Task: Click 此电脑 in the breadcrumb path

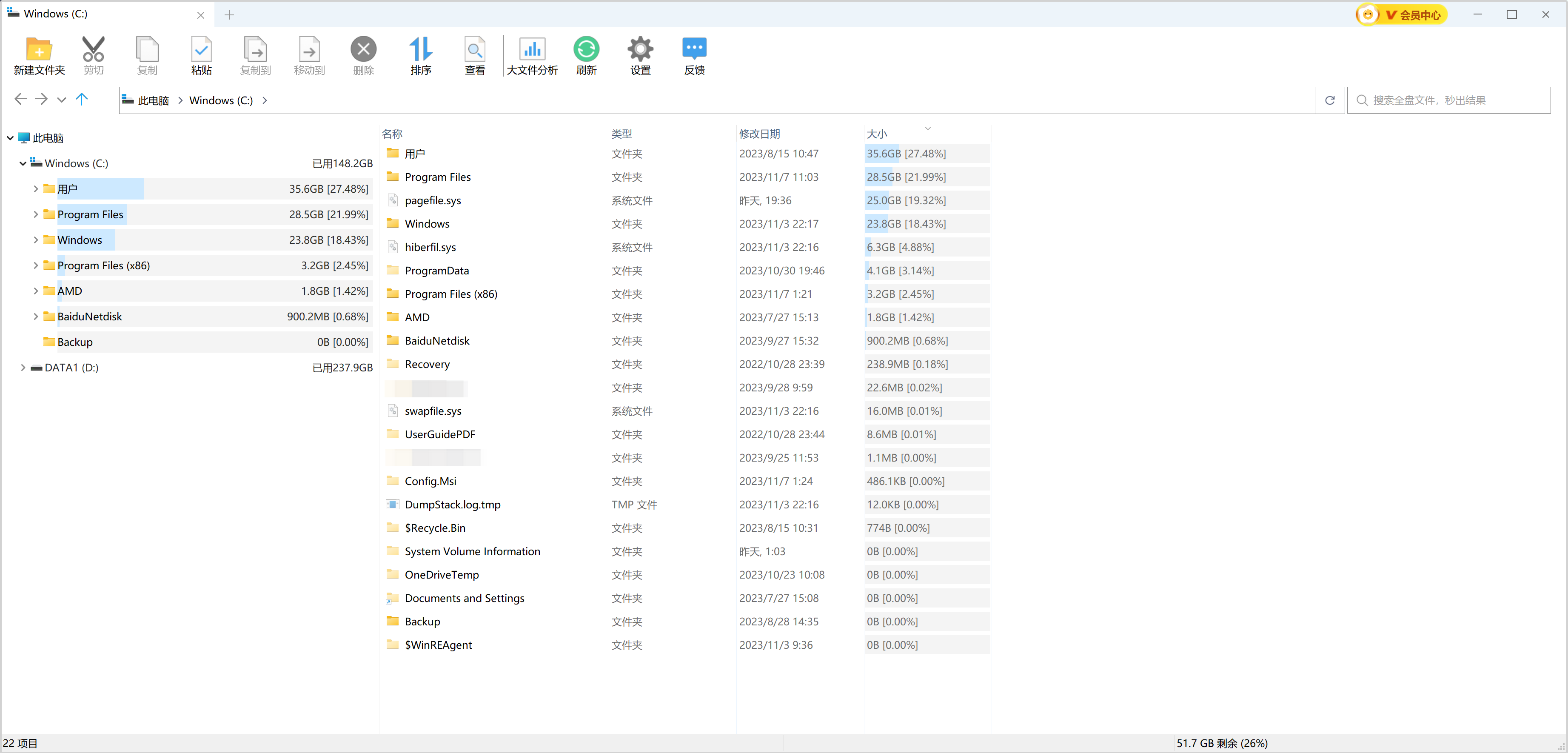Action: tap(154, 100)
